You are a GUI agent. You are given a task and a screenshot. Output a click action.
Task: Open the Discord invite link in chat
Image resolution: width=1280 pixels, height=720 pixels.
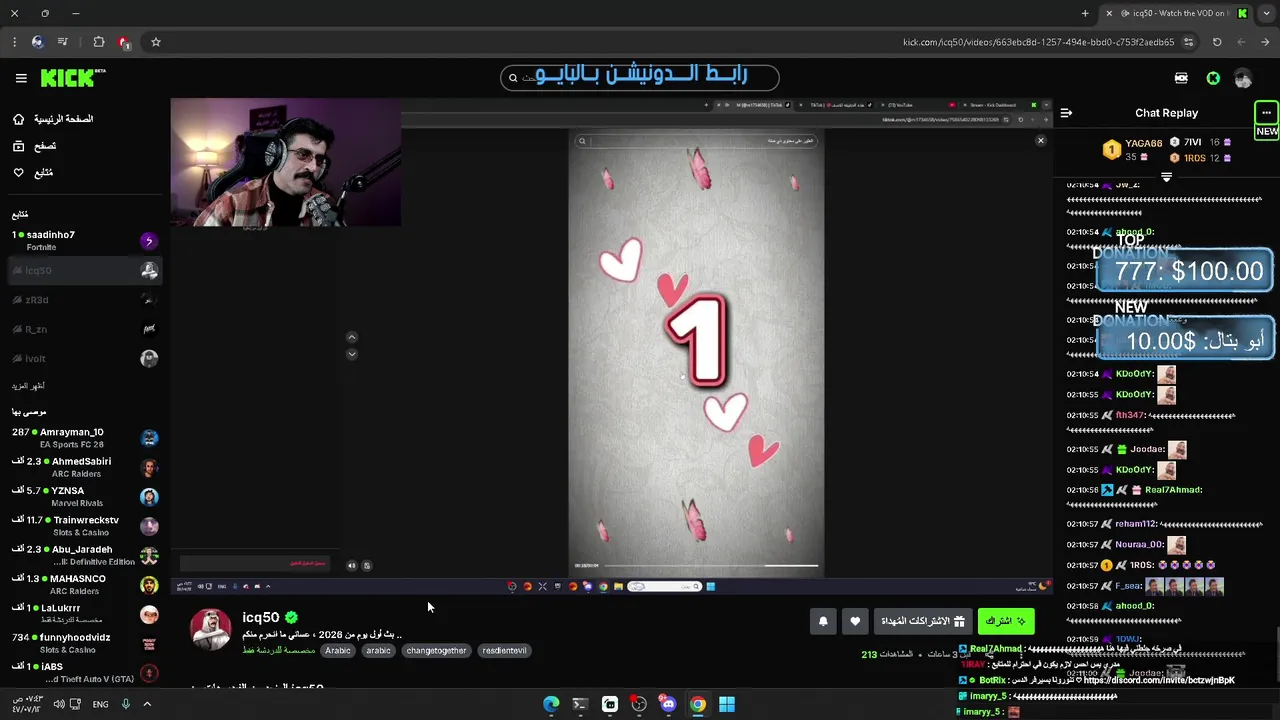point(1159,681)
